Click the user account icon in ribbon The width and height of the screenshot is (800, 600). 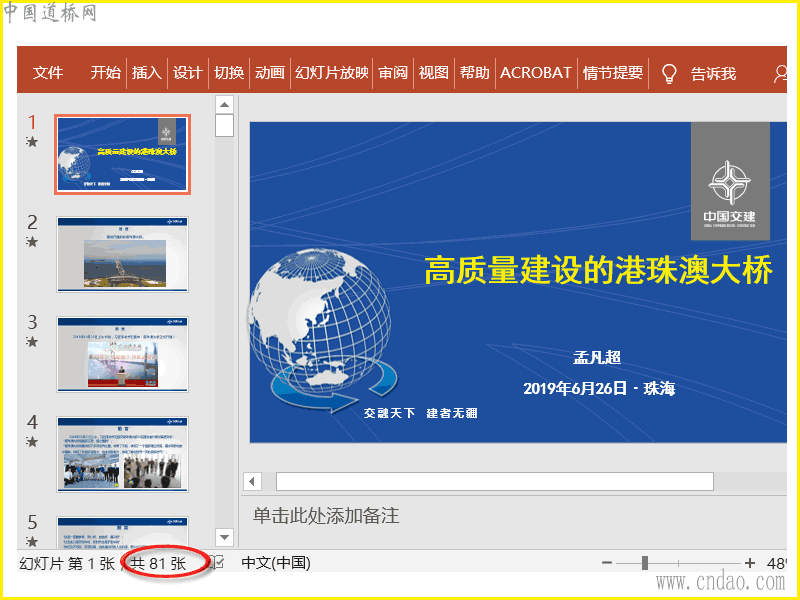[x=781, y=74]
